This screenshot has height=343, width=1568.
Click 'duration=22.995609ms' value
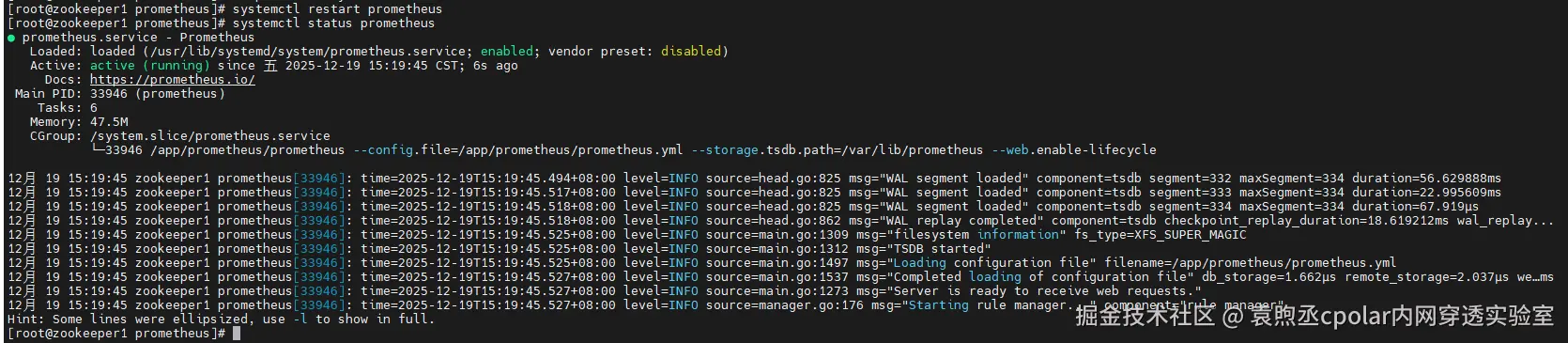click(x=1427, y=193)
